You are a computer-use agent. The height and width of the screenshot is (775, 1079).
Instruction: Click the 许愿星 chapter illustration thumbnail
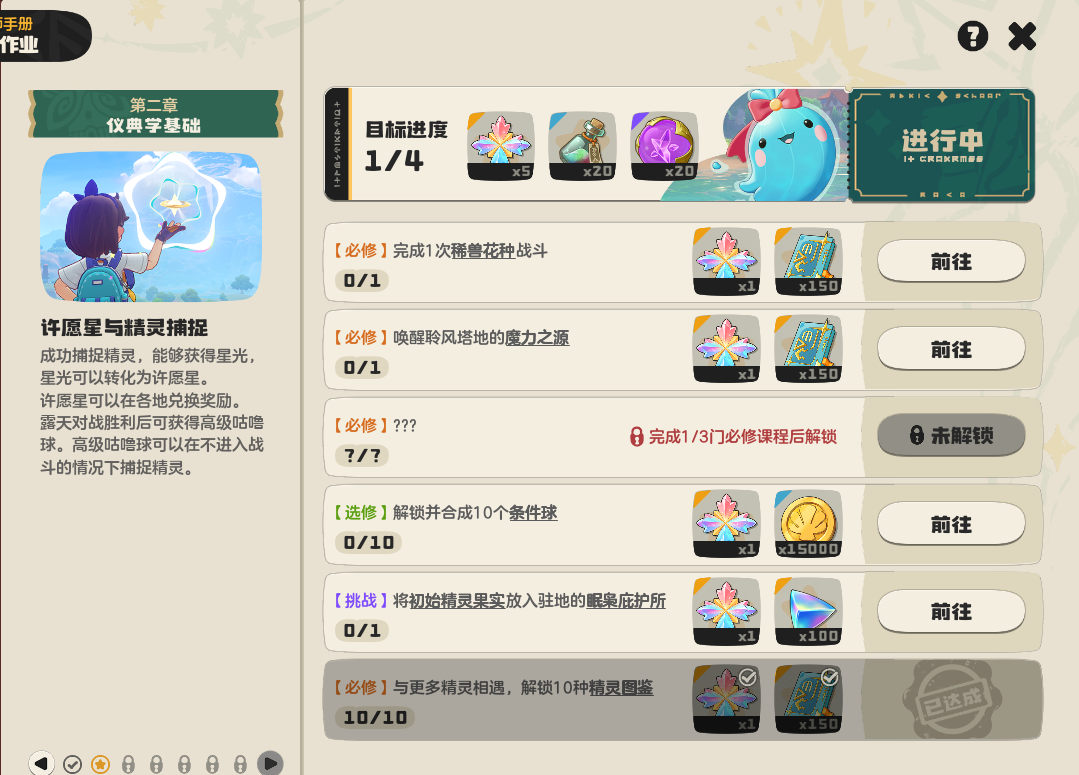point(151,226)
